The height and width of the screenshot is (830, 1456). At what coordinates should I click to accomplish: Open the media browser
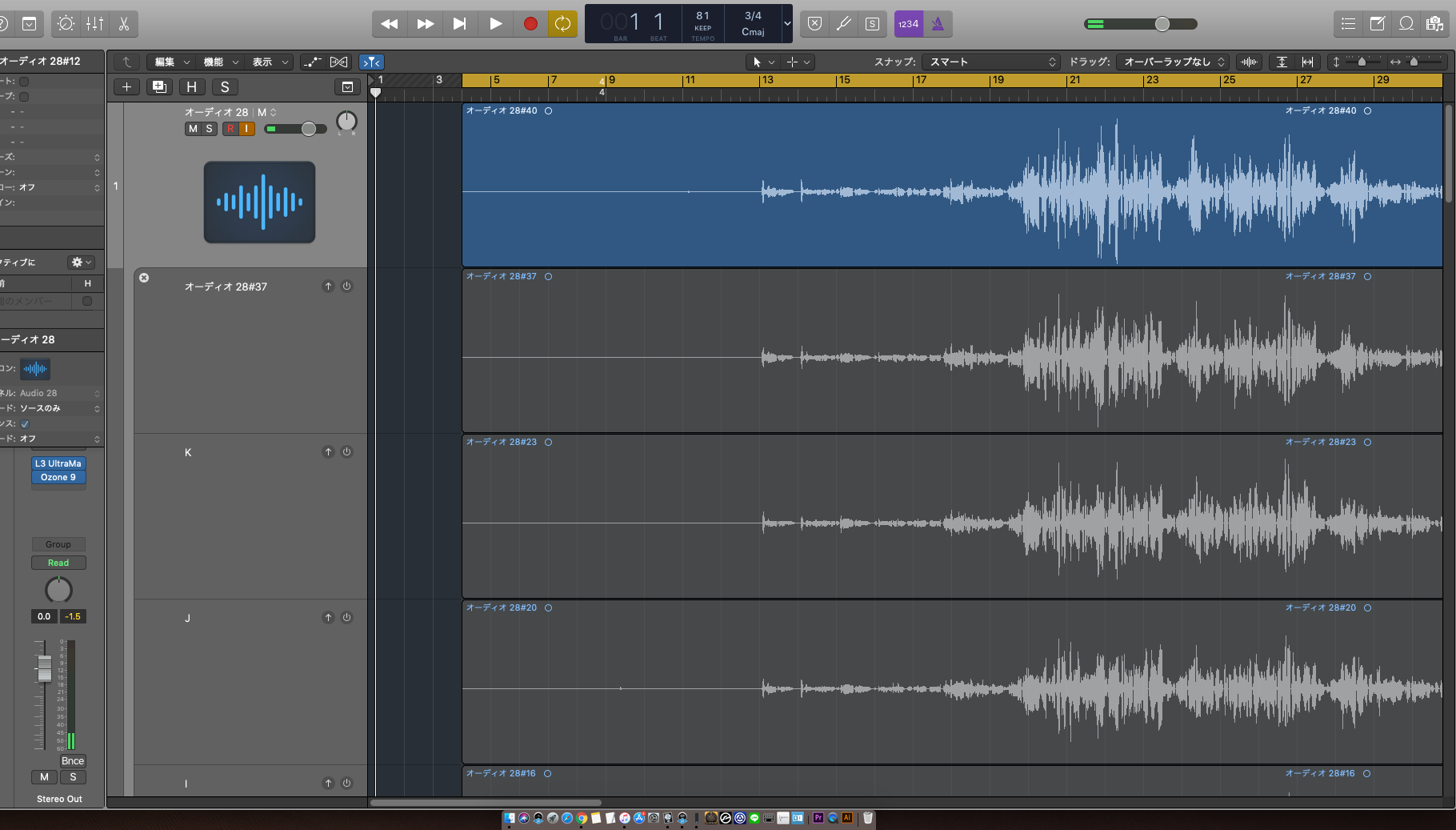(x=1434, y=24)
